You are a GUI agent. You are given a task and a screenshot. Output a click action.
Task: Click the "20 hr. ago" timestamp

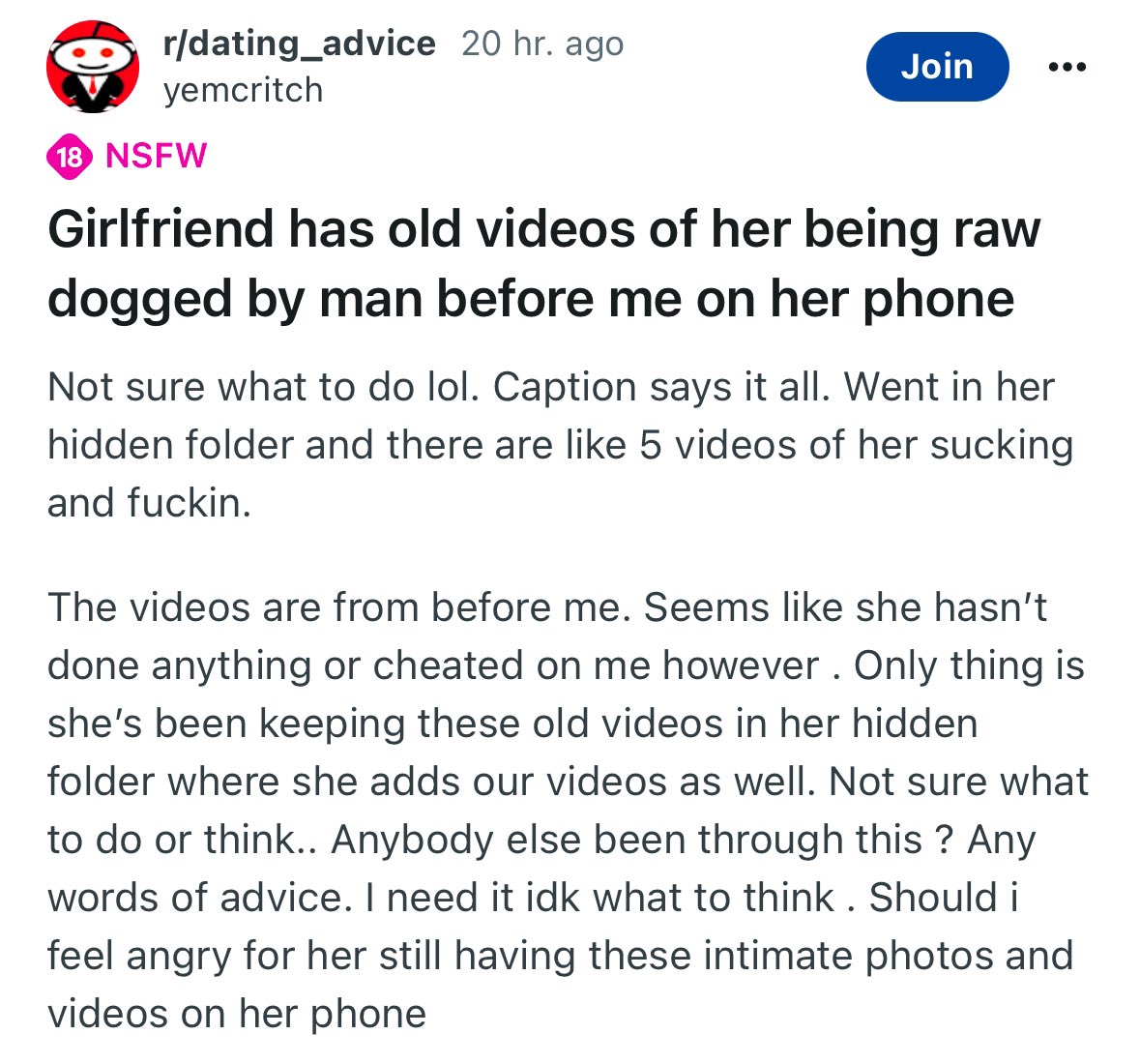click(542, 44)
